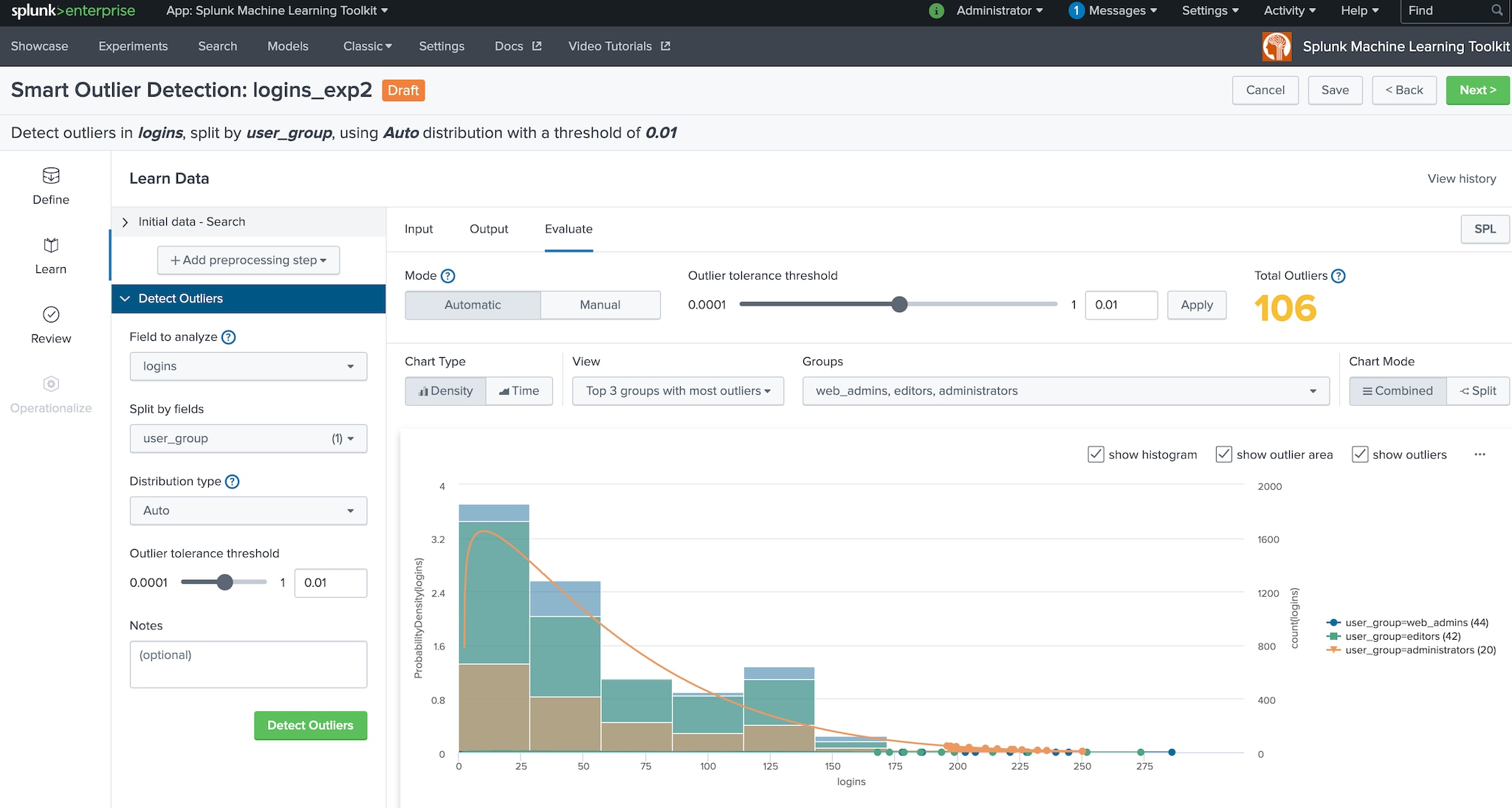This screenshot has width=1512, height=808.
Task: Set chart mode to Split
Action: 1478,391
